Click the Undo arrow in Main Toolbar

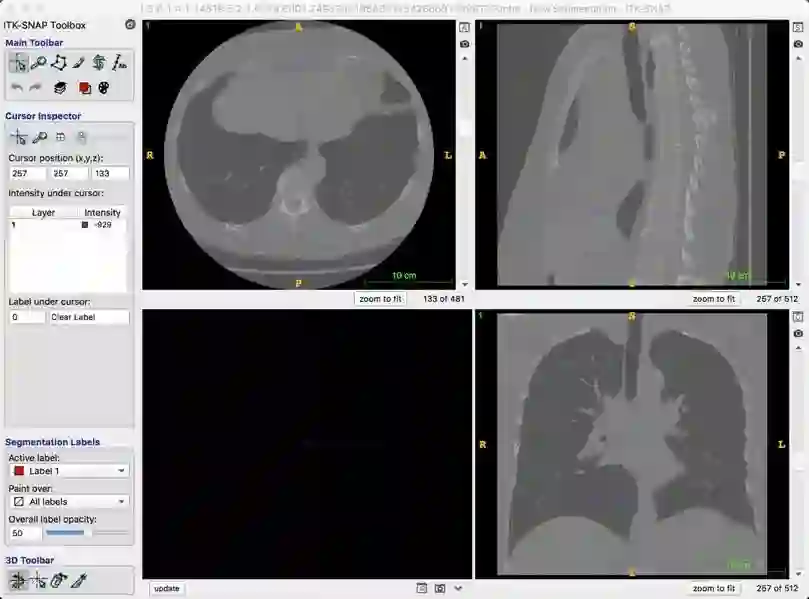pyautogui.click(x=17, y=88)
